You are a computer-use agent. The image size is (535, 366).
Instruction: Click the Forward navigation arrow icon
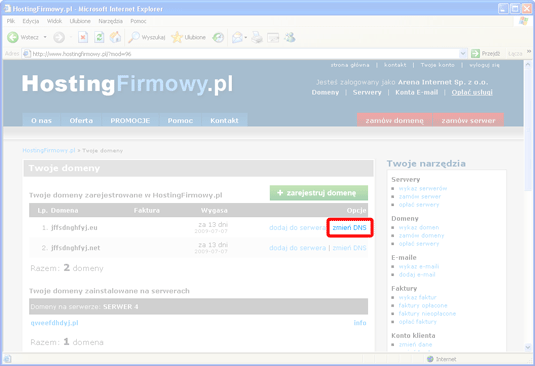click(x=59, y=37)
